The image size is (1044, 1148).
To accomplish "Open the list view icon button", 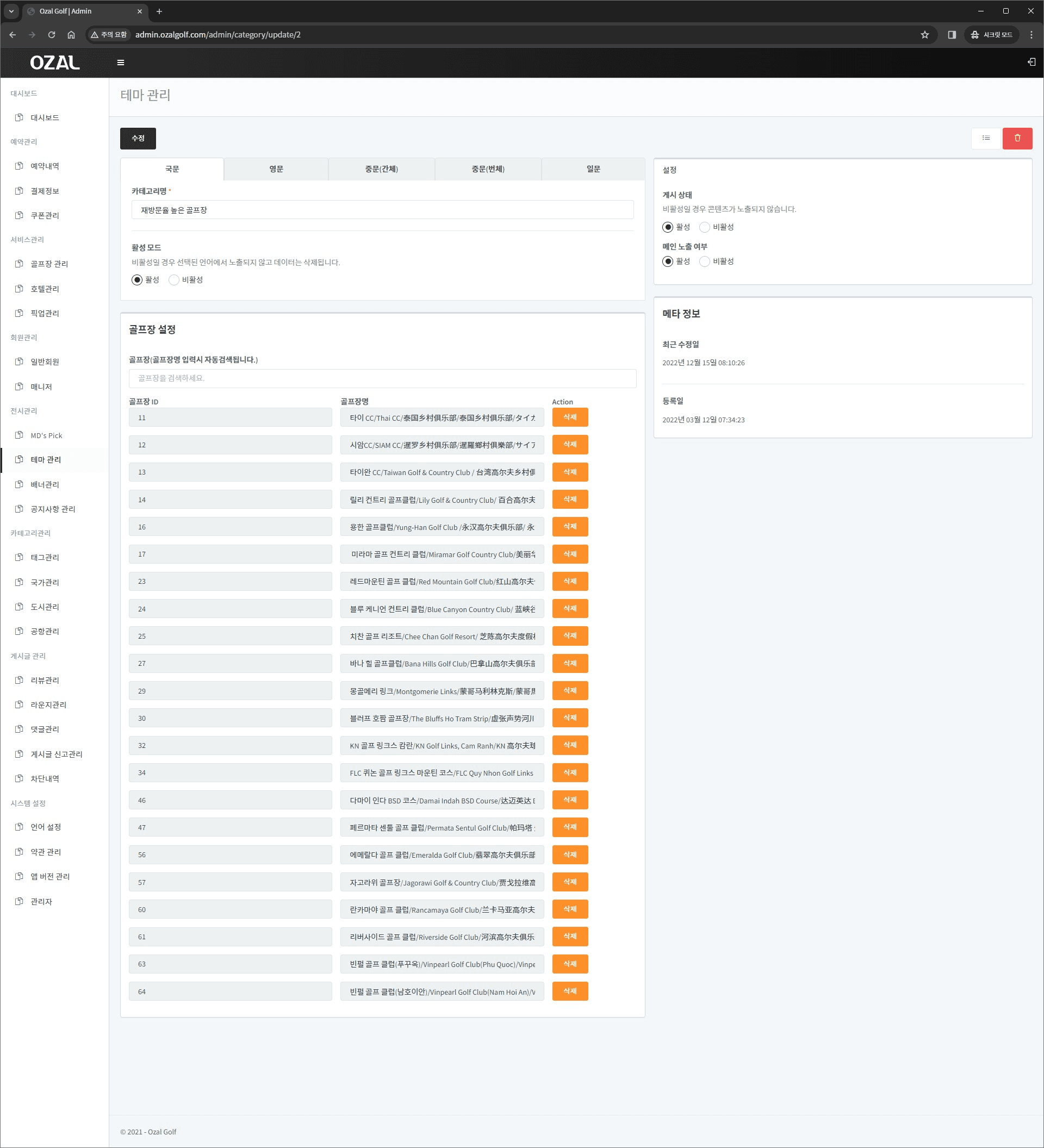I will pyautogui.click(x=985, y=139).
